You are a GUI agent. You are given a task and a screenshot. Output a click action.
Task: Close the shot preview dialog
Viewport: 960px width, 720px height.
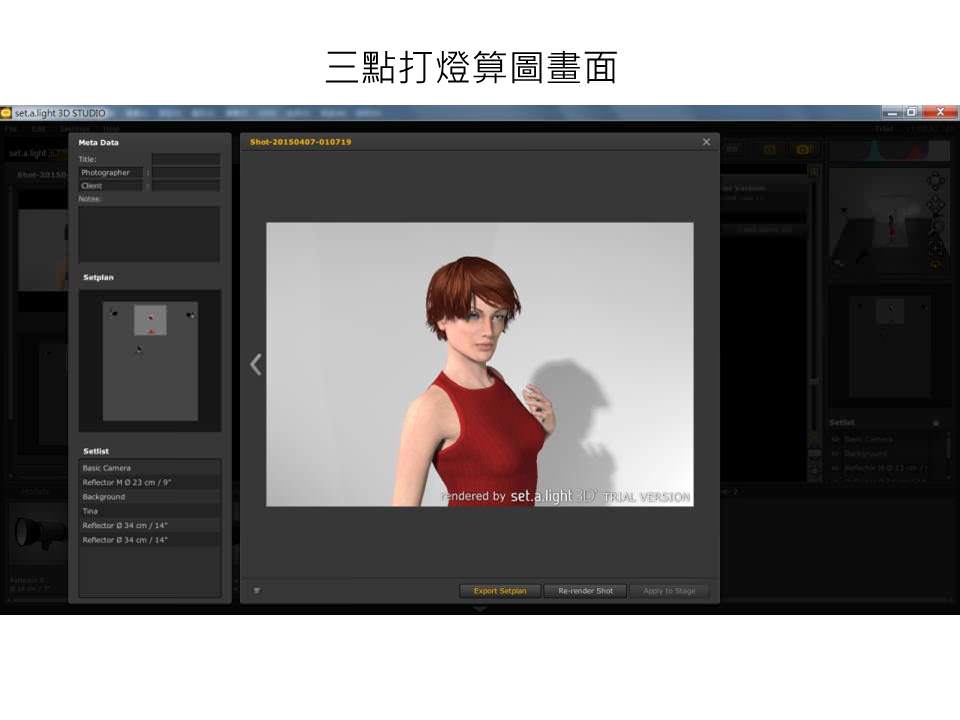pyautogui.click(x=706, y=142)
